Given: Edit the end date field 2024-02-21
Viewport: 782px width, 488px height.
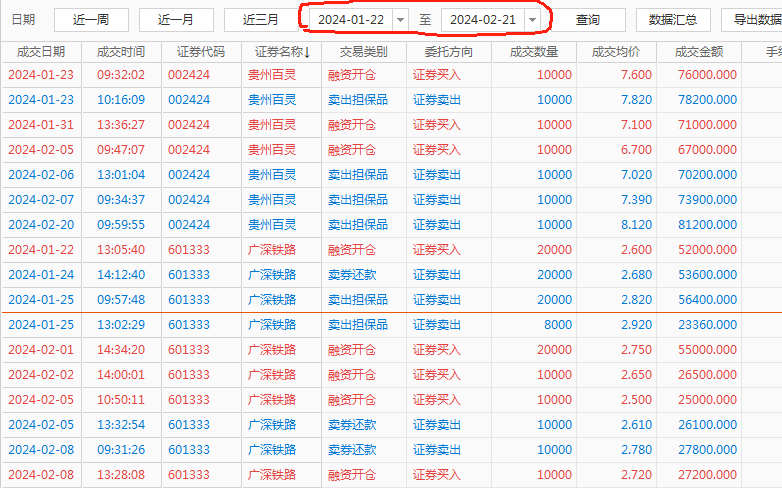Looking at the screenshot, I should point(483,20).
